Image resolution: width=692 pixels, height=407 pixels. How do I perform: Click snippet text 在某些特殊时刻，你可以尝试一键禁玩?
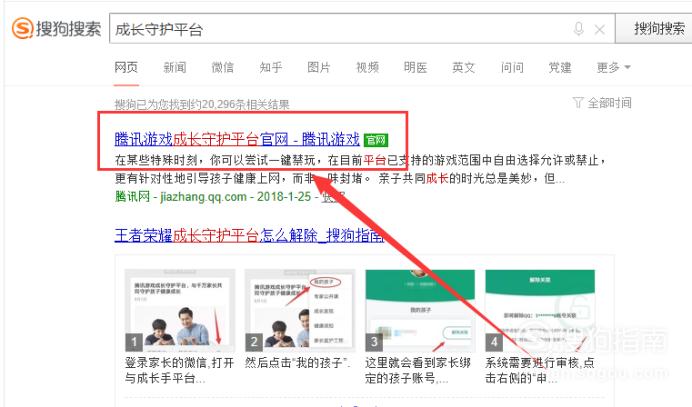[215, 160]
